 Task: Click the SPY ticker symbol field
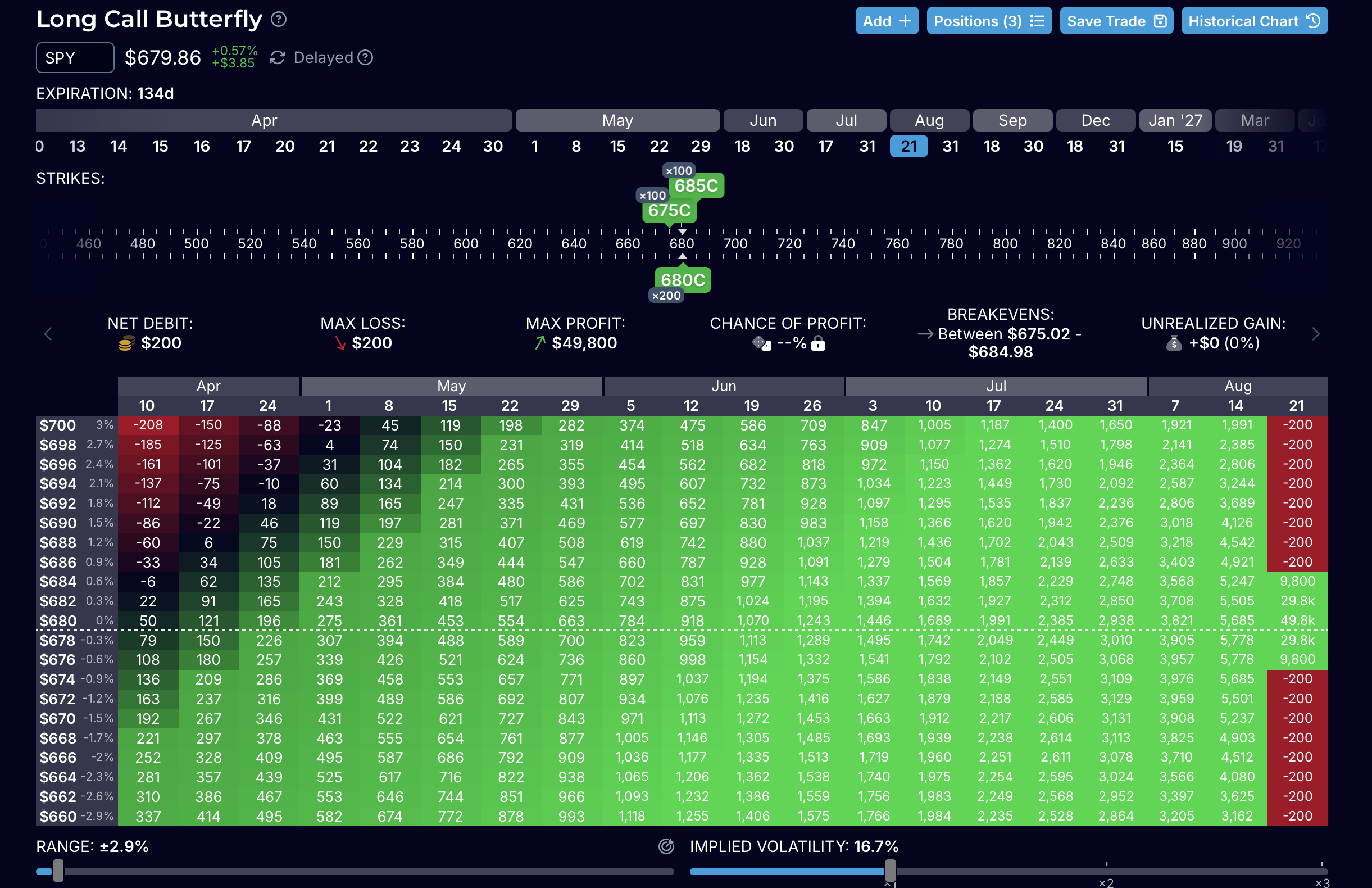75,58
